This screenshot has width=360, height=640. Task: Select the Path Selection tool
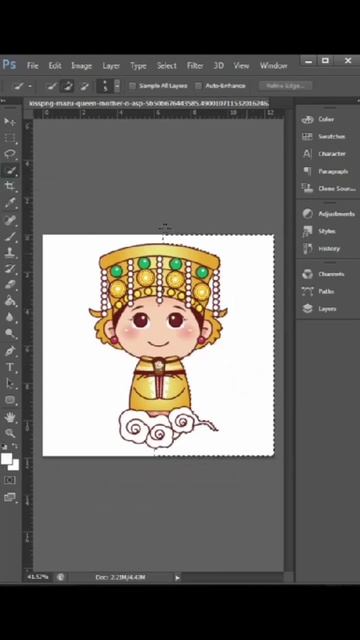[x=10, y=383]
